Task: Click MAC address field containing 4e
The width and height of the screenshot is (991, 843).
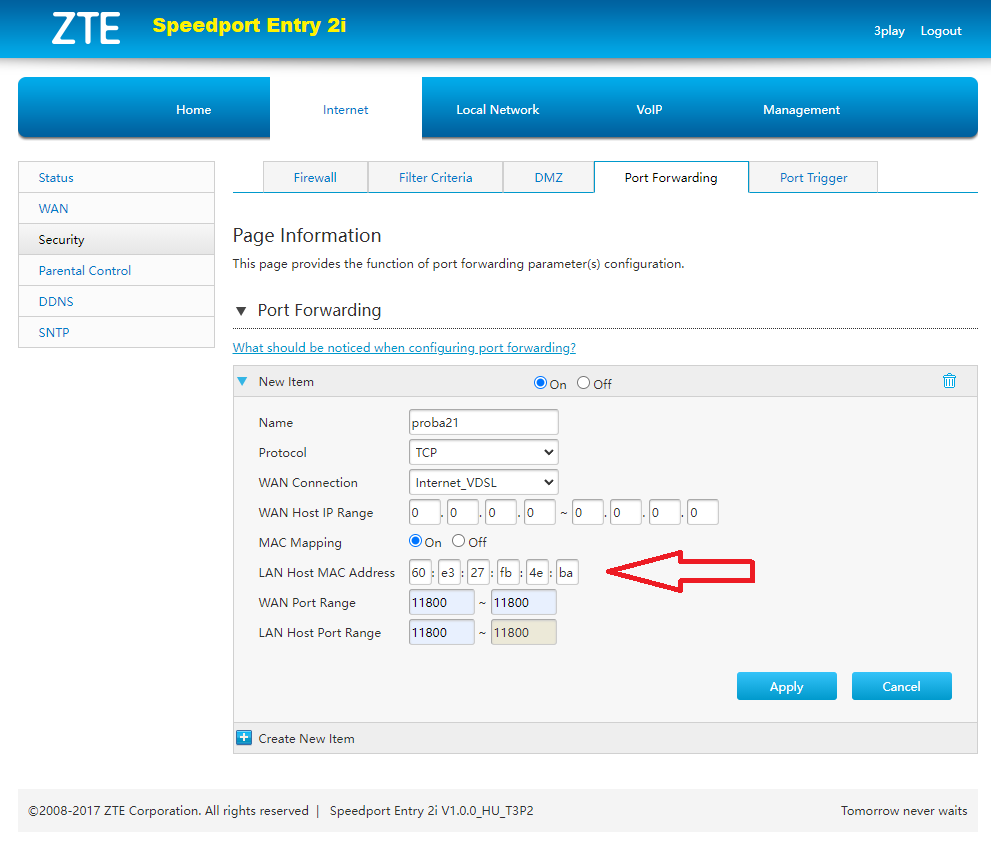Action: [x=537, y=573]
